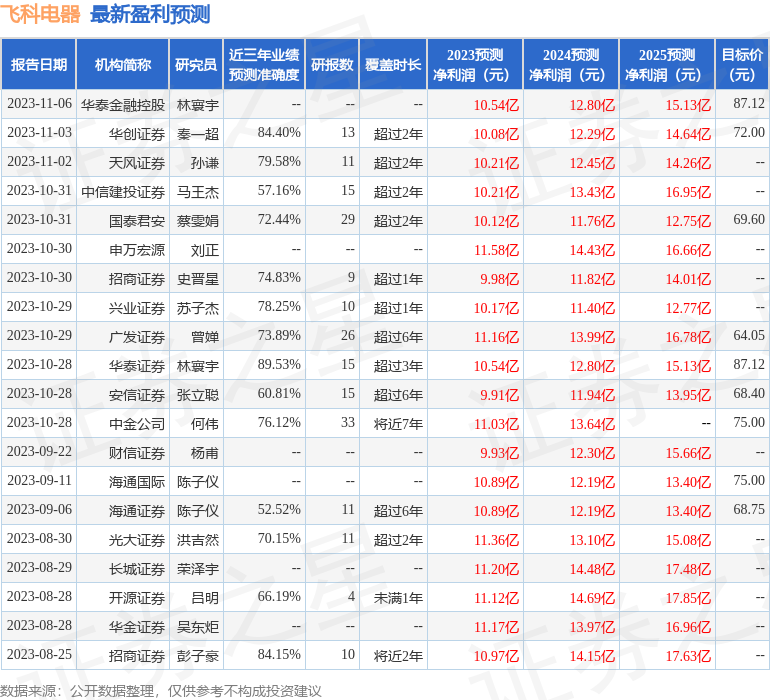Click researcher name 刘正

(205, 250)
